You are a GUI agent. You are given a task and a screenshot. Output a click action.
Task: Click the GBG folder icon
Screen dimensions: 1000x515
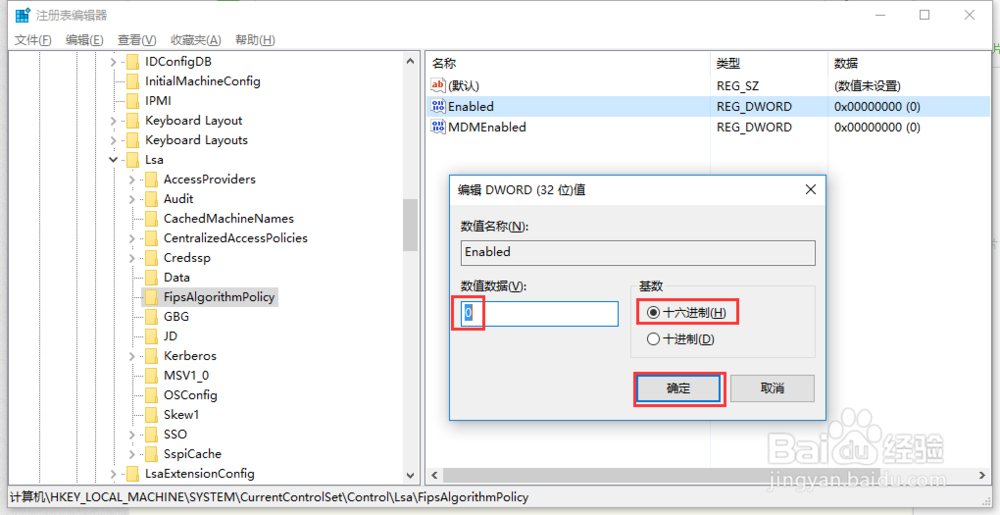click(x=151, y=317)
